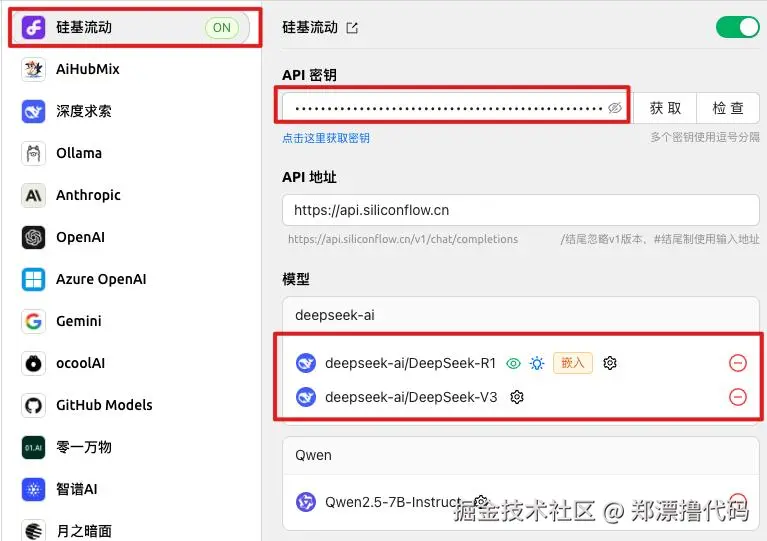This screenshot has width=767, height=541.
Task: Open the AiHubMix provider
Action: pos(131,69)
